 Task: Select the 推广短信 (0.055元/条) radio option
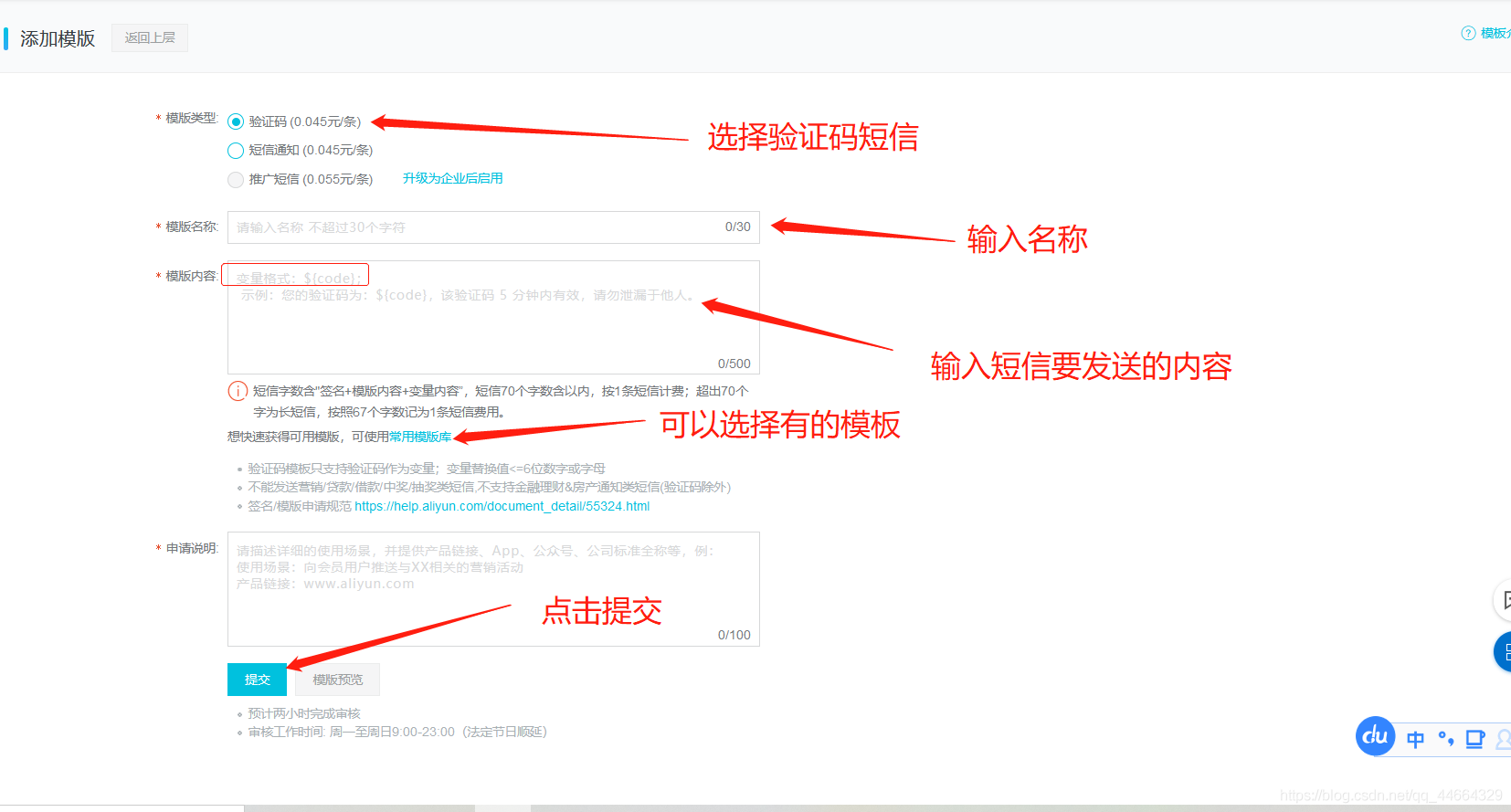236,180
